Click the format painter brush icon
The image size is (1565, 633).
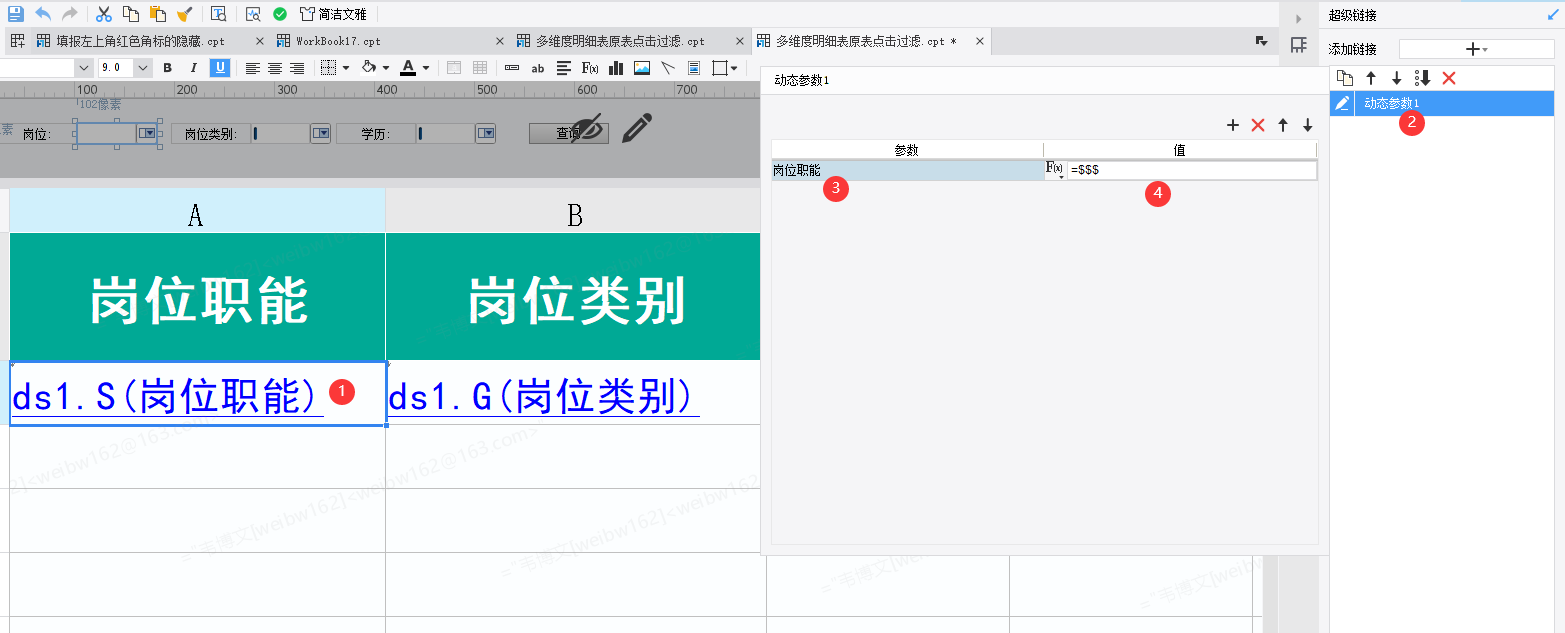(184, 14)
